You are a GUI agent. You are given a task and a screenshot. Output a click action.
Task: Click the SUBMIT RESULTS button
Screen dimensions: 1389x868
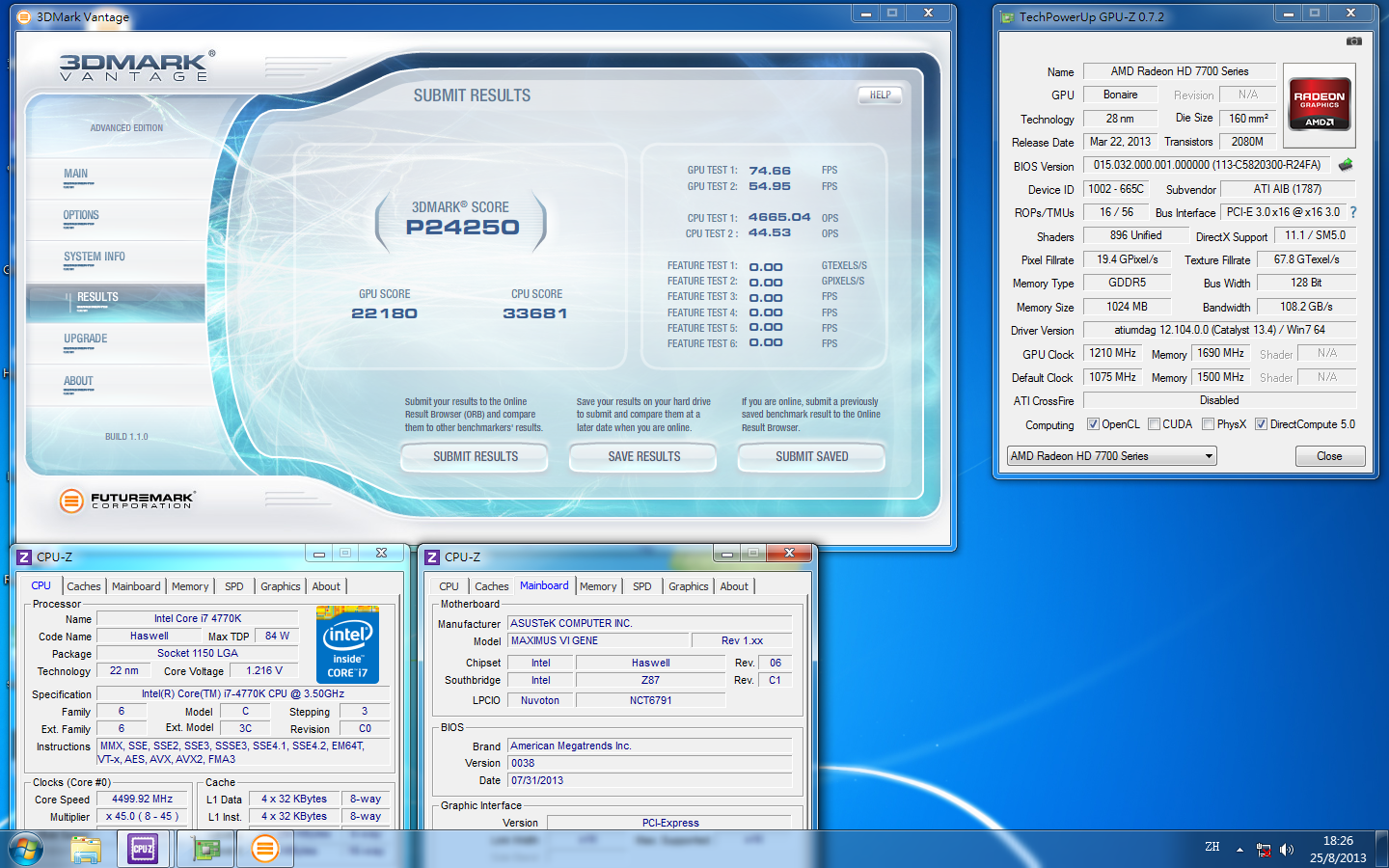[x=475, y=456]
